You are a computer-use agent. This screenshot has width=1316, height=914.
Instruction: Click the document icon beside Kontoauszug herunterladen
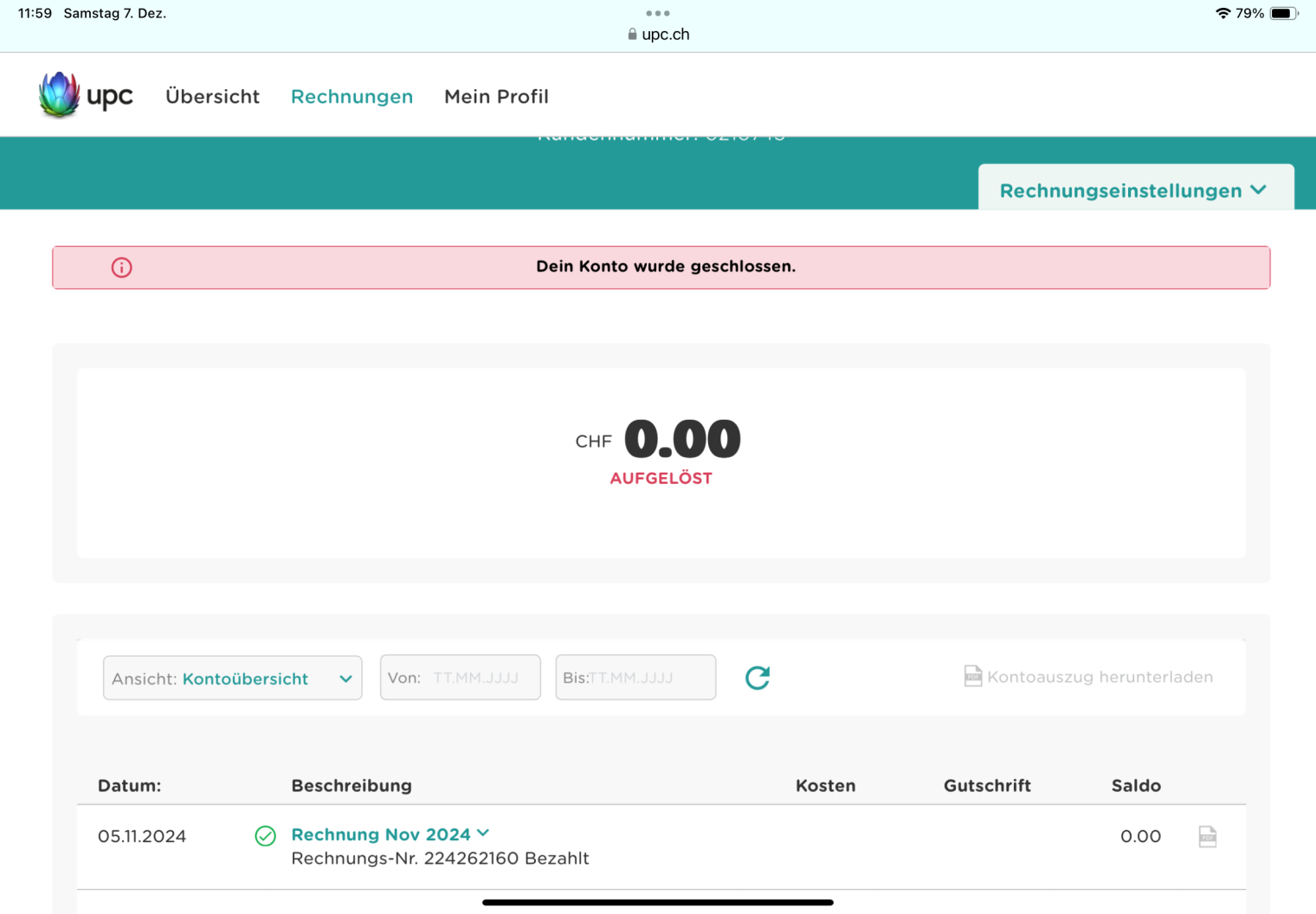(973, 676)
